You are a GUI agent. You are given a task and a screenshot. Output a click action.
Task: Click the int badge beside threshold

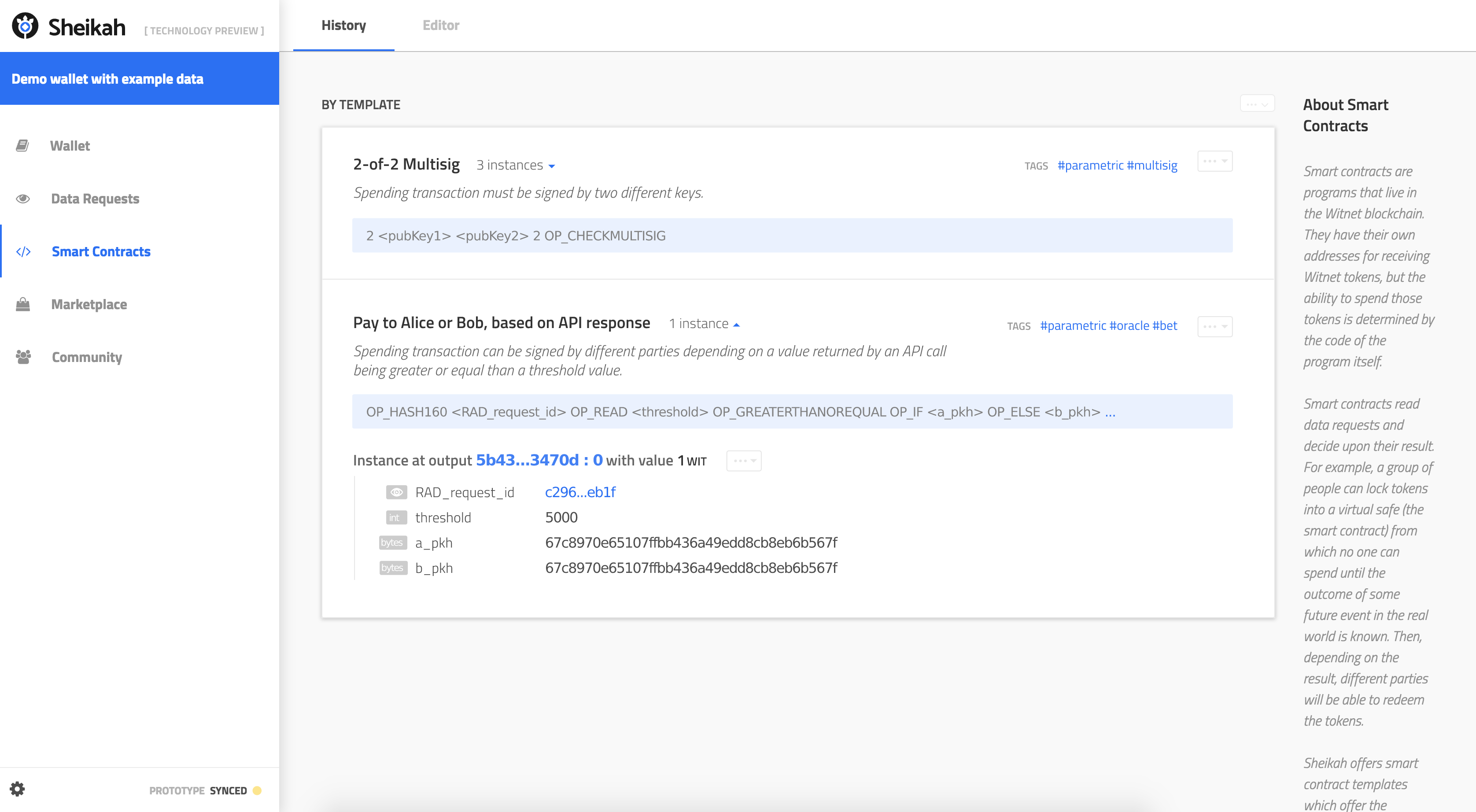pyautogui.click(x=396, y=517)
